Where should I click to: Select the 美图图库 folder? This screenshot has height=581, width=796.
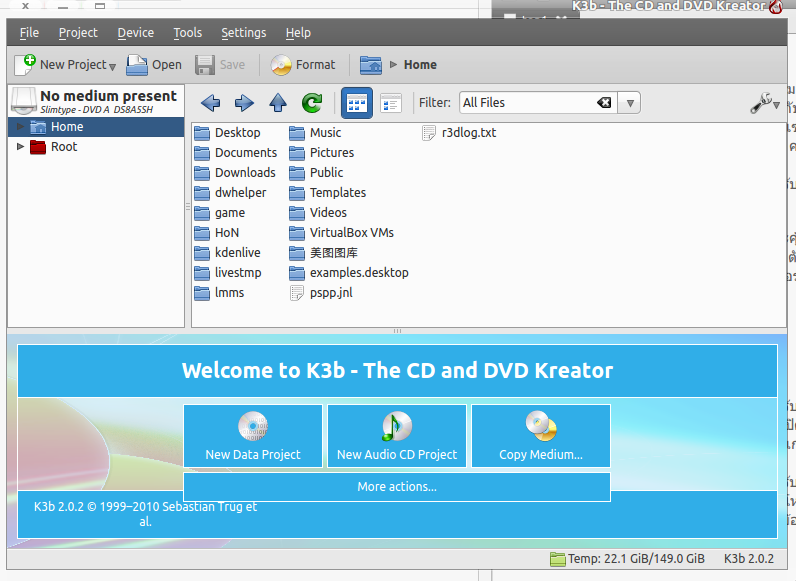pyautogui.click(x=323, y=253)
